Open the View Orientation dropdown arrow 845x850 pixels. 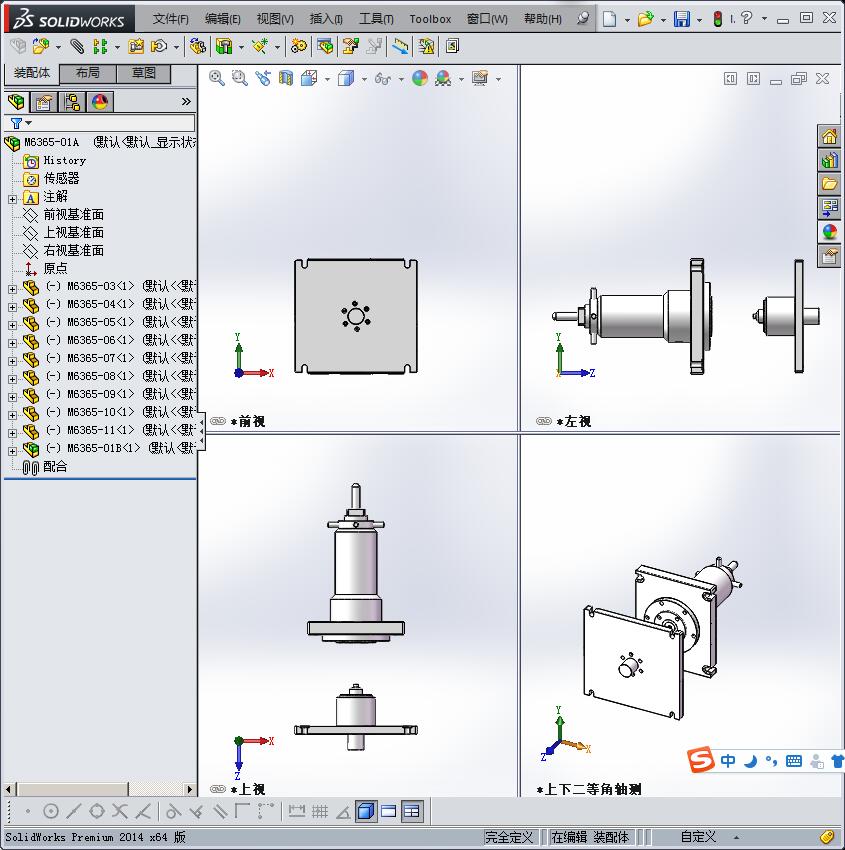(327, 80)
